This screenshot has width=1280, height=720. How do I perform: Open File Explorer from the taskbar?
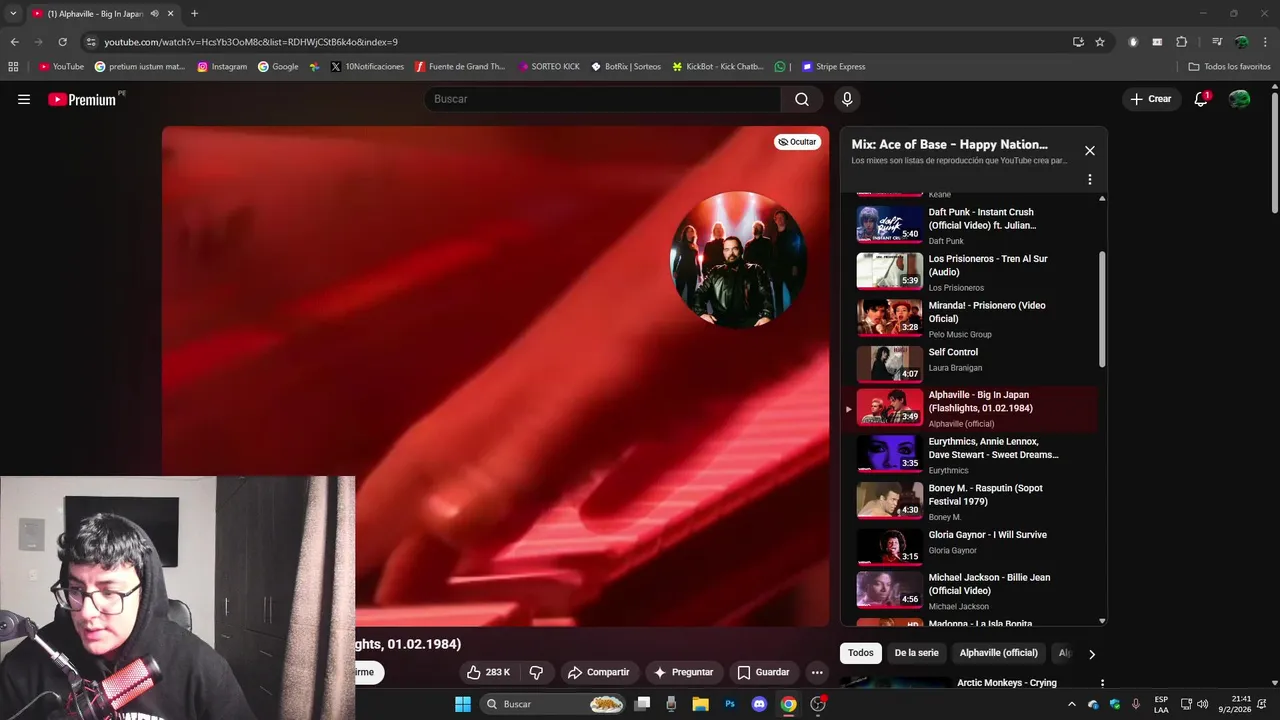[701, 704]
